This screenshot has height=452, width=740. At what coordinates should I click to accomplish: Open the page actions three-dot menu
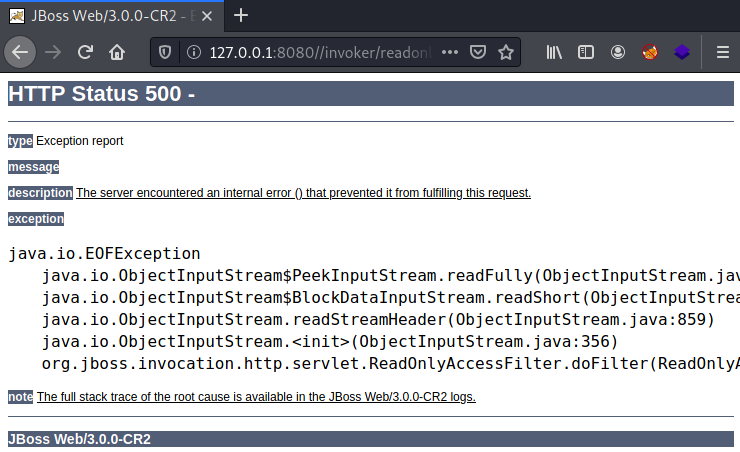(450, 52)
